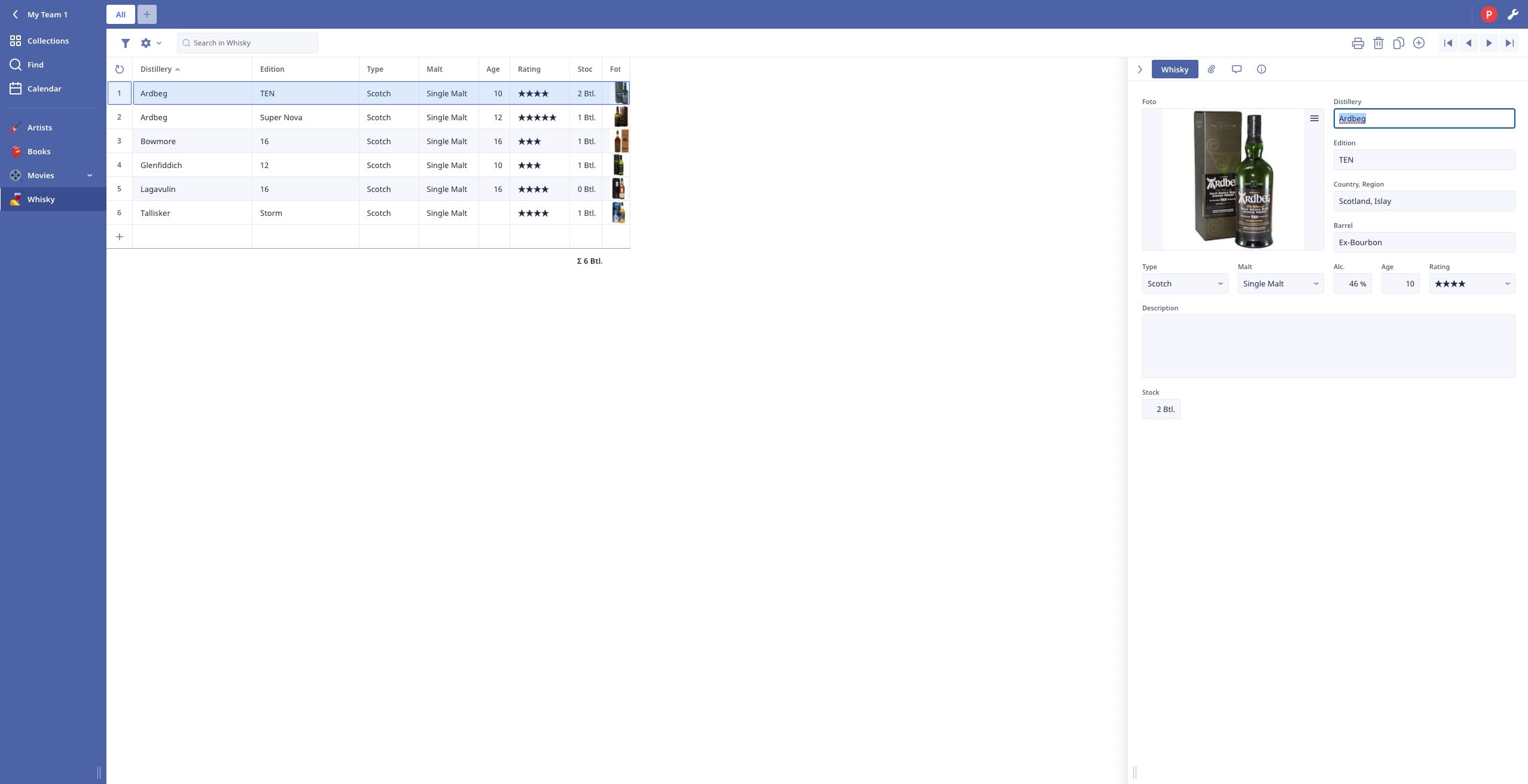
Task: Select the Glenfiddich row
Action: [368, 165]
